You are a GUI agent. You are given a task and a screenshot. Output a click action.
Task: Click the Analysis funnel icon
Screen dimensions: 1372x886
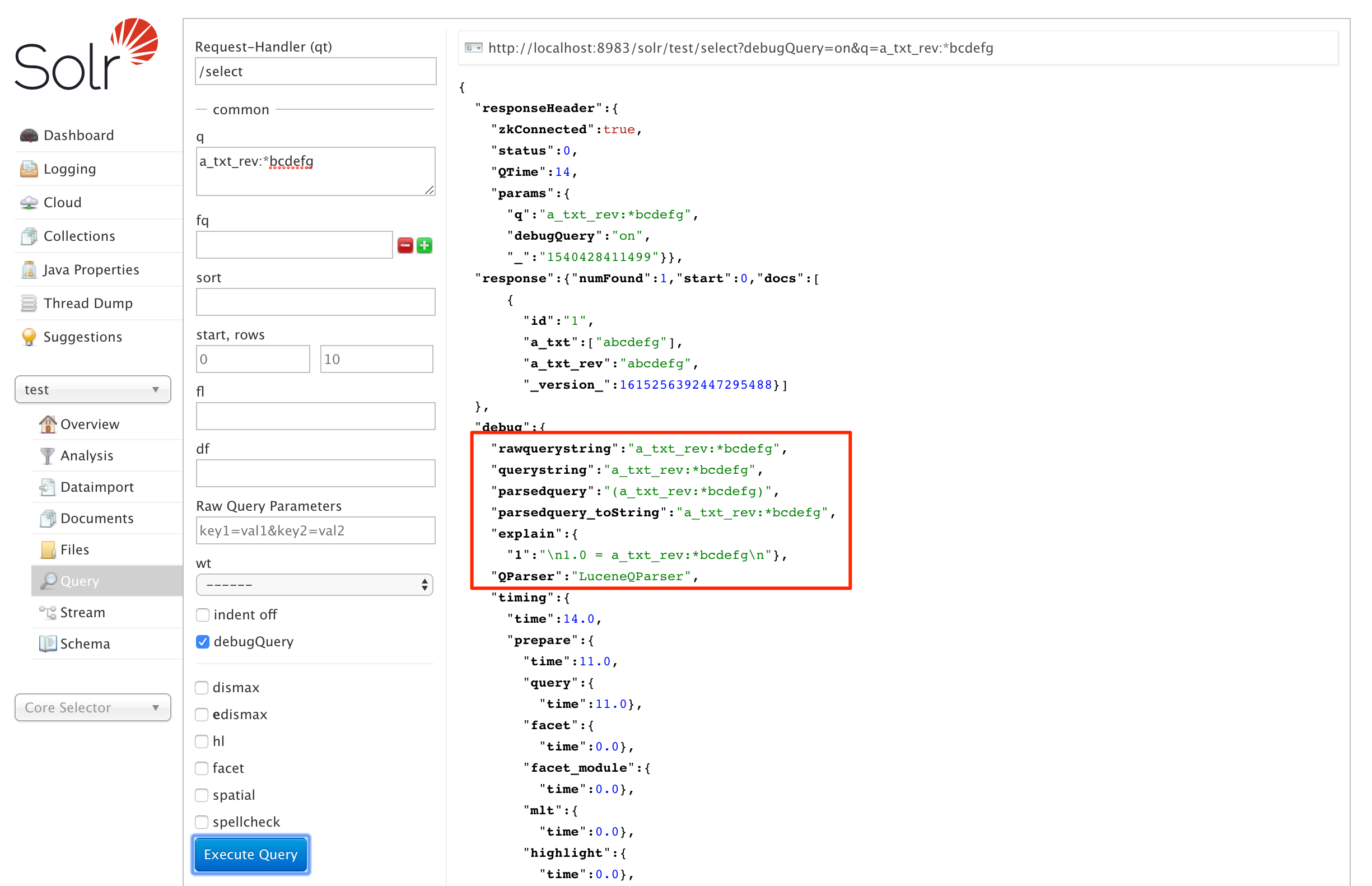coord(47,456)
